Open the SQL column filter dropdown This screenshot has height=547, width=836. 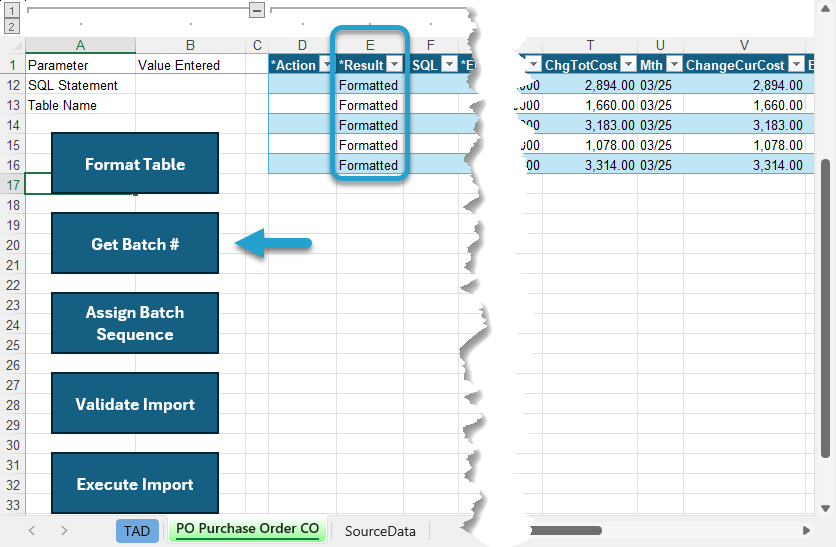click(450, 65)
